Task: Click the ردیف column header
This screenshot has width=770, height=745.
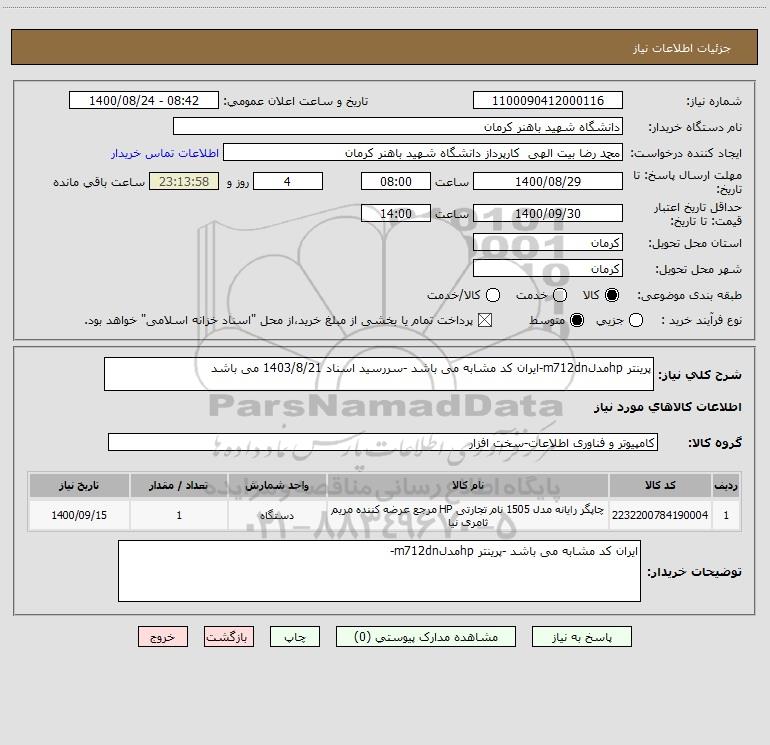Action: pyautogui.click(x=726, y=485)
